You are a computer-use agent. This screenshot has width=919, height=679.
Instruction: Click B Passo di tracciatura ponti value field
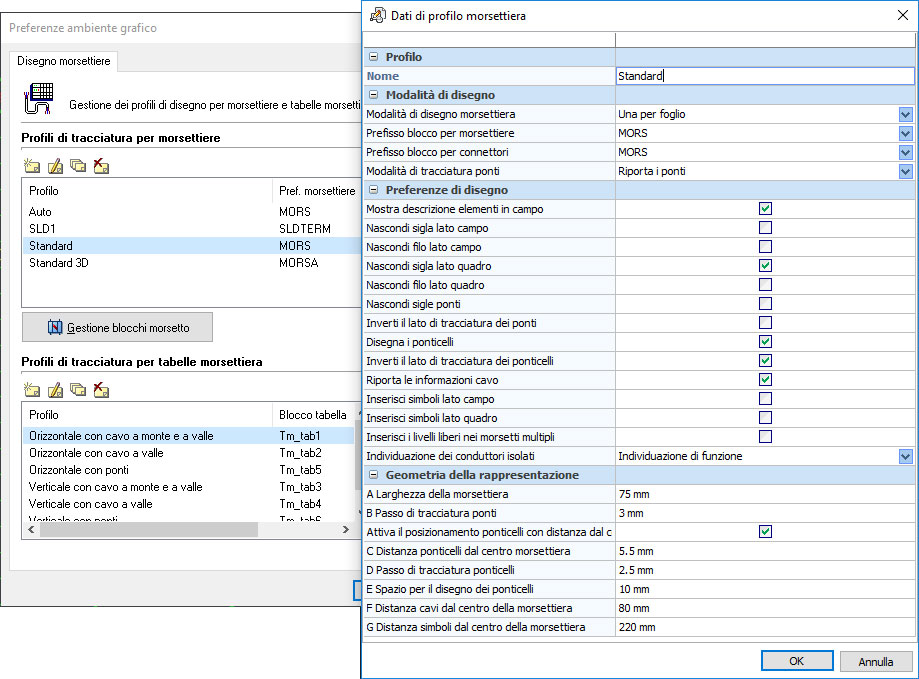click(765, 513)
